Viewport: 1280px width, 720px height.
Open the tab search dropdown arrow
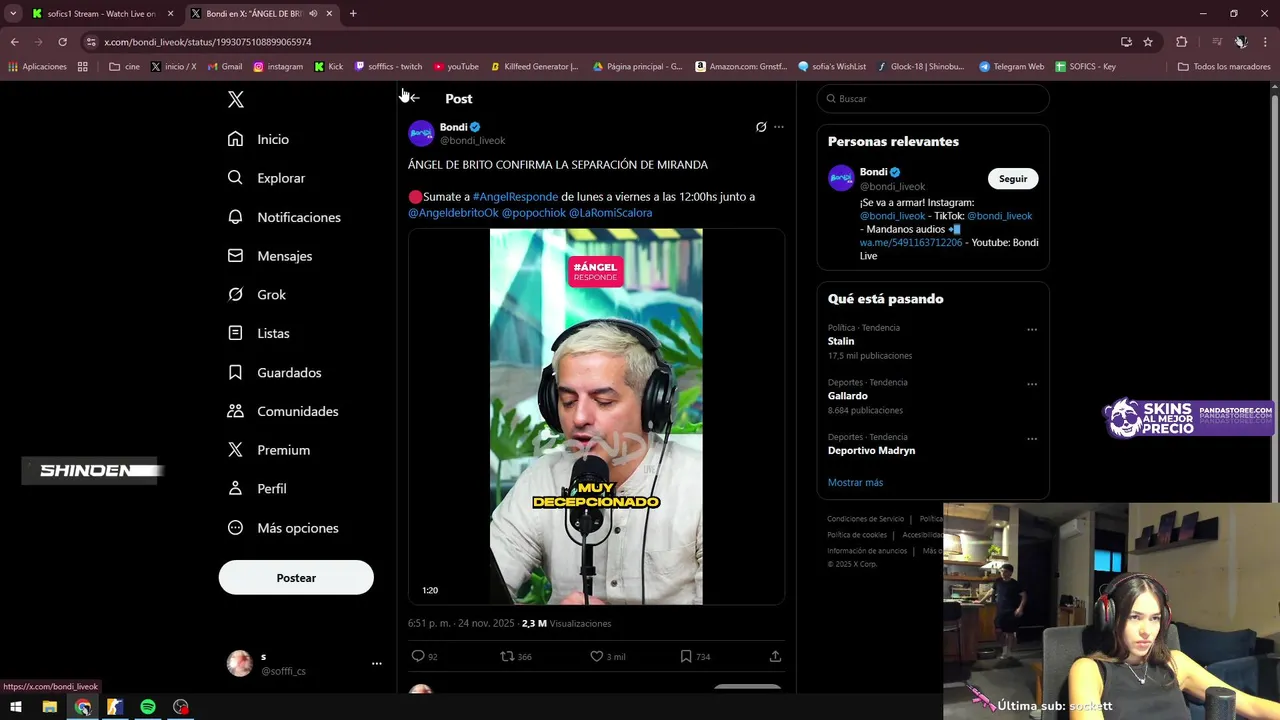(x=13, y=14)
